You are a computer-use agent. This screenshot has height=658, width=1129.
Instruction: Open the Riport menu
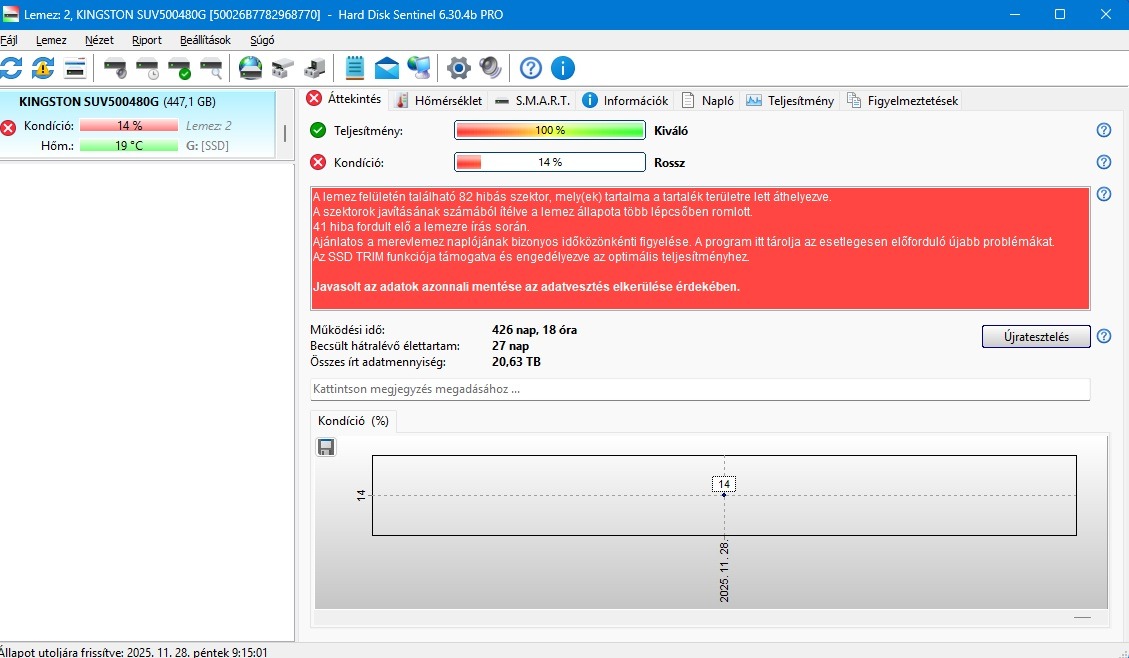(147, 40)
